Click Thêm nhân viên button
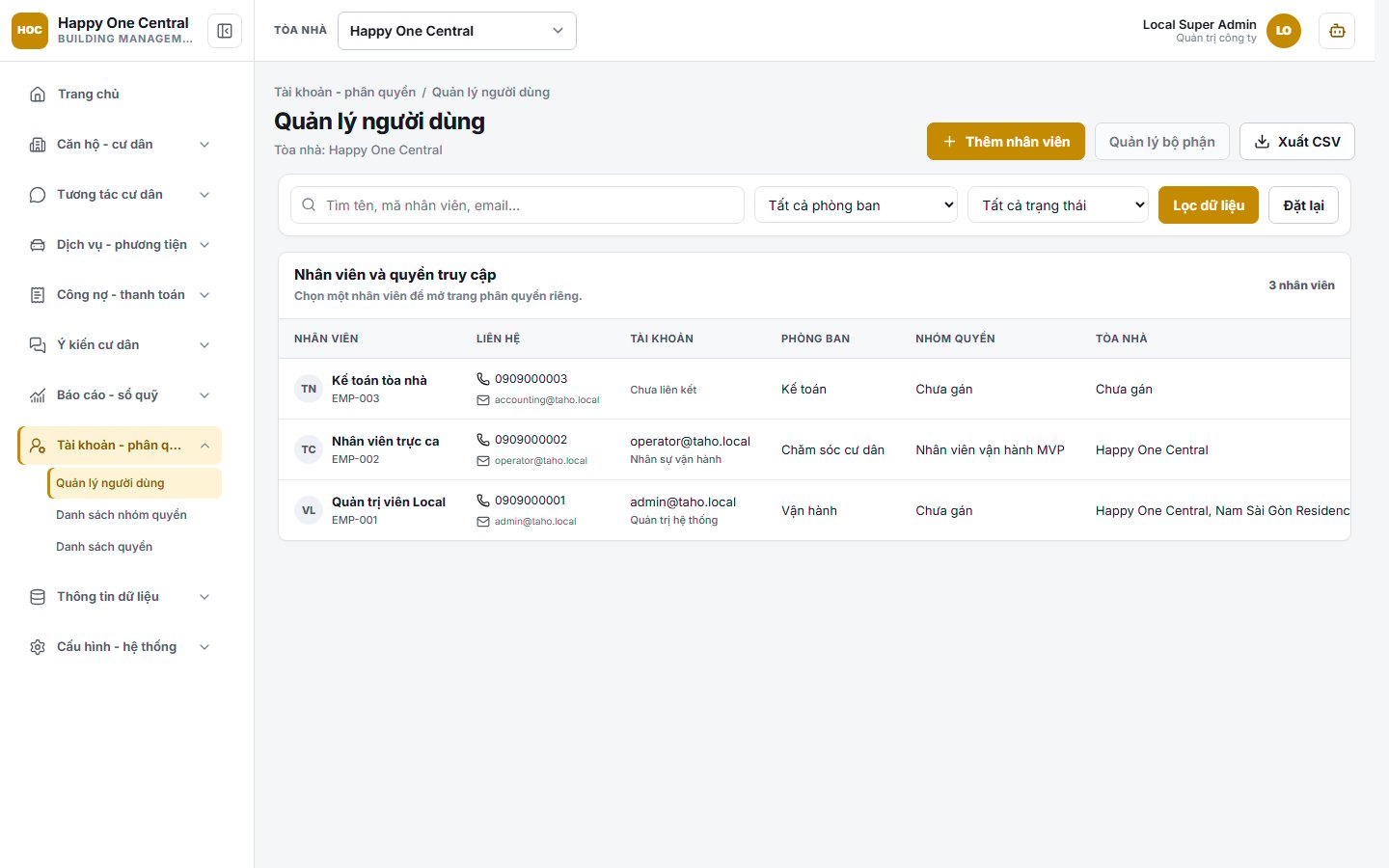Screen dimensions: 1389x868 (x=1006, y=141)
